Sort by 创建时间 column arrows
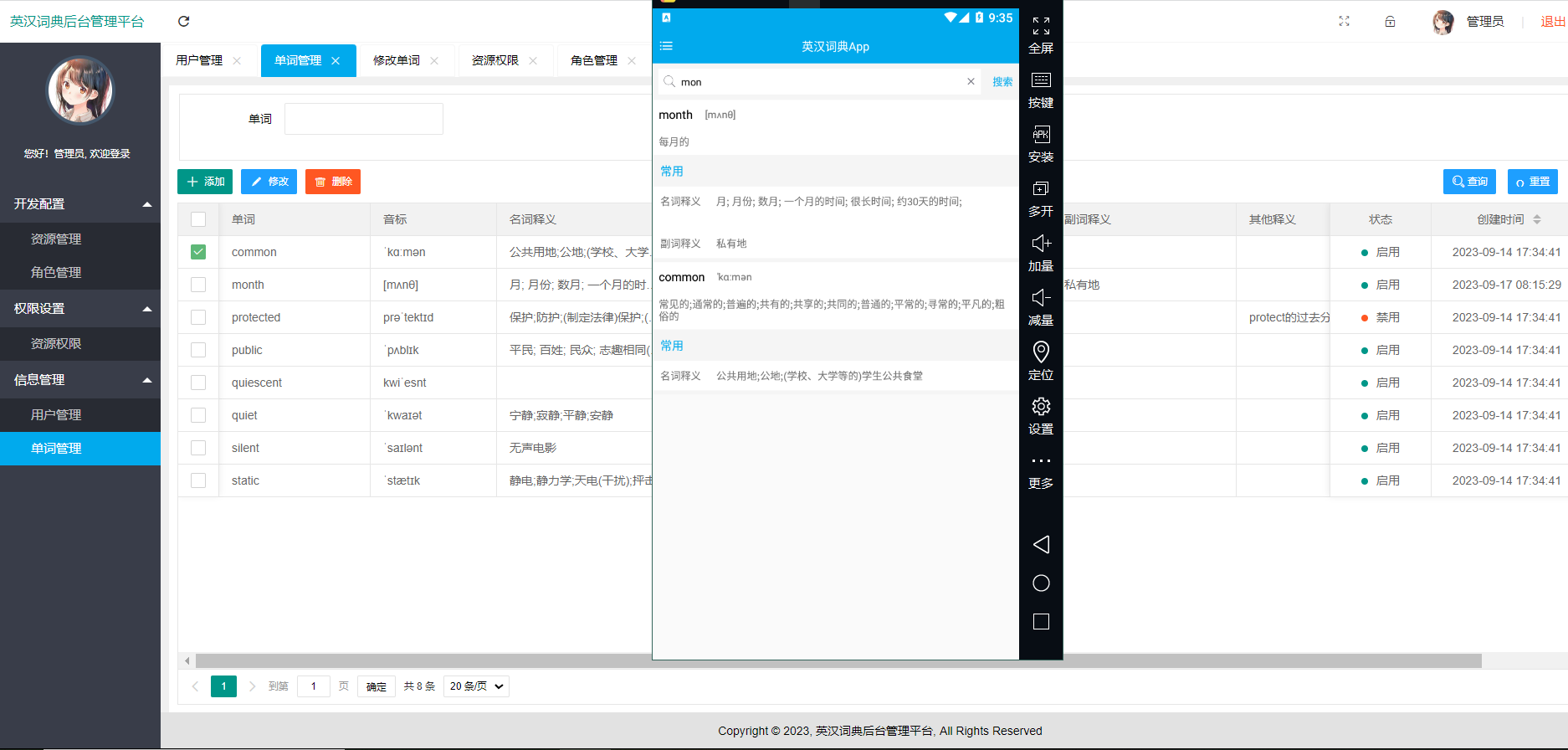The height and width of the screenshot is (750, 1568). tap(1537, 219)
